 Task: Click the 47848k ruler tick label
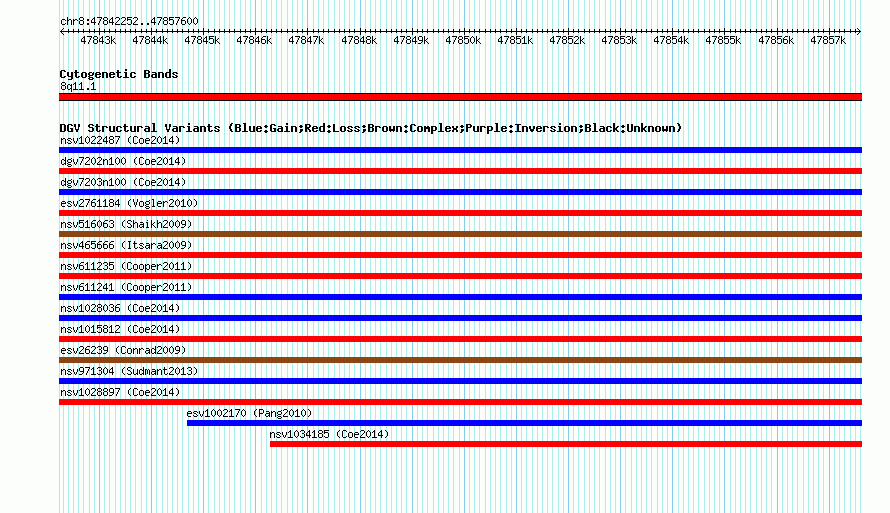click(x=359, y=40)
